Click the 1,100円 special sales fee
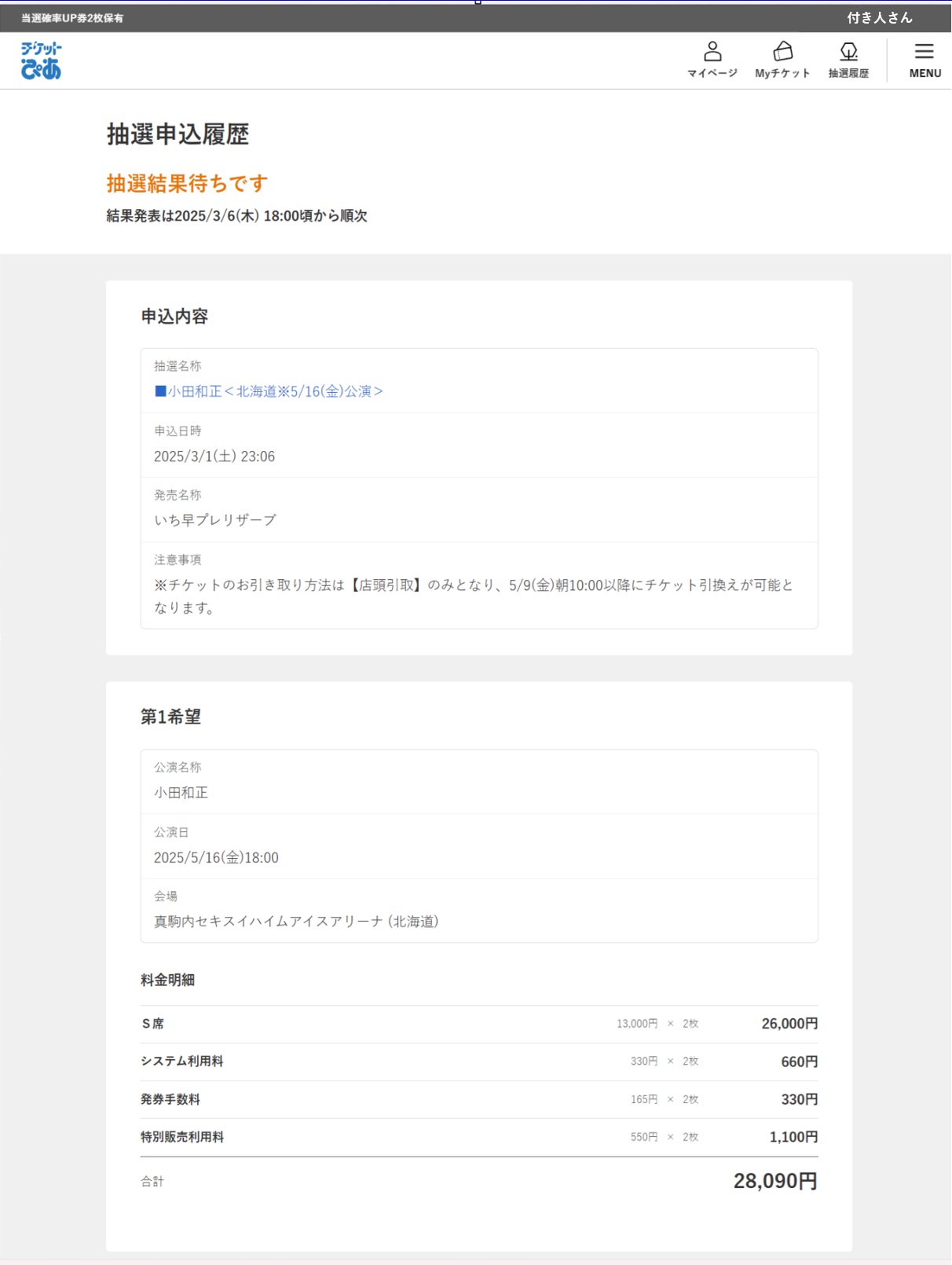This screenshot has width=952, height=1265. click(x=793, y=1137)
